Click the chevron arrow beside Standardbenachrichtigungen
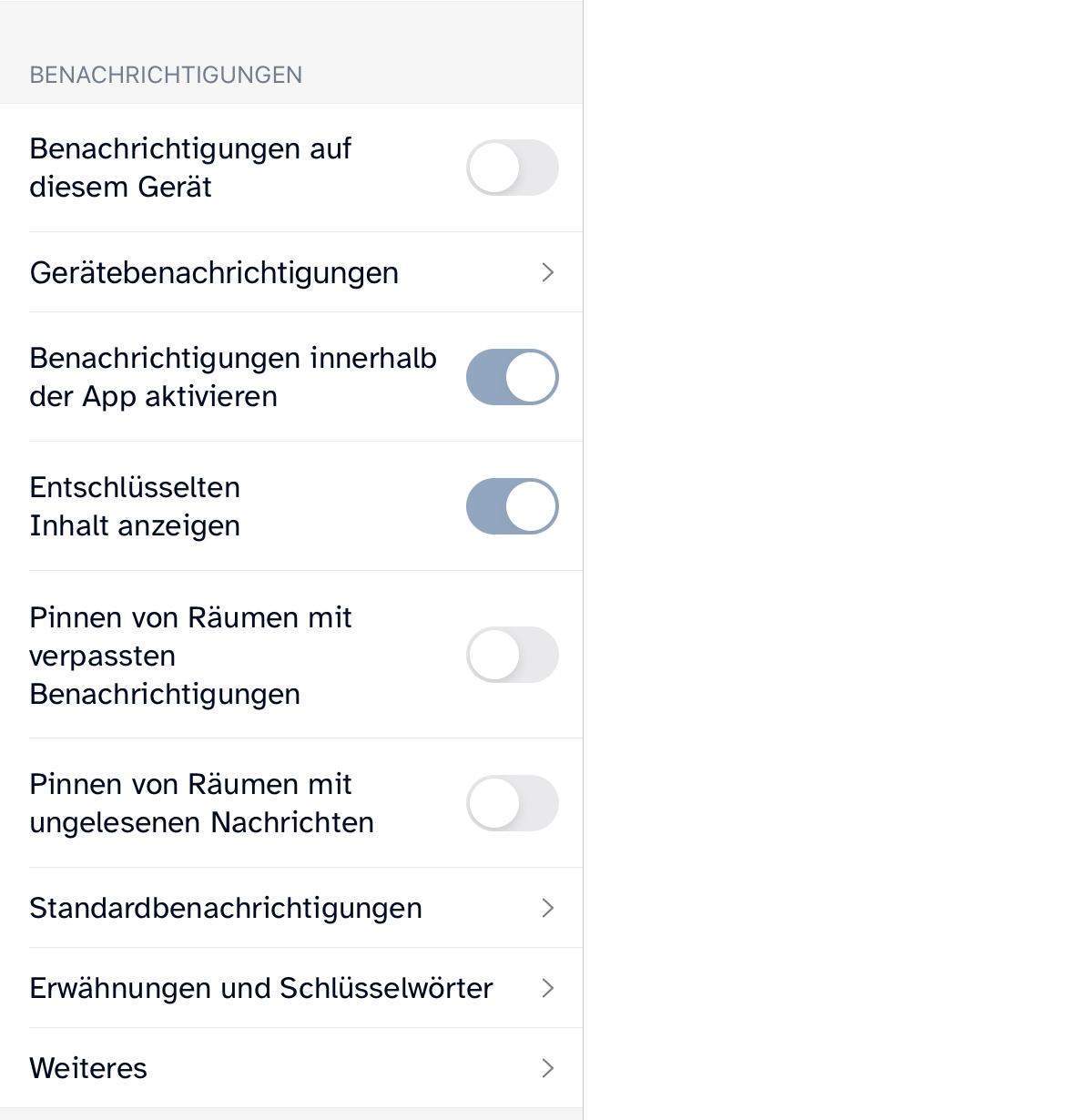The image size is (1078, 1120). pyautogui.click(x=547, y=908)
